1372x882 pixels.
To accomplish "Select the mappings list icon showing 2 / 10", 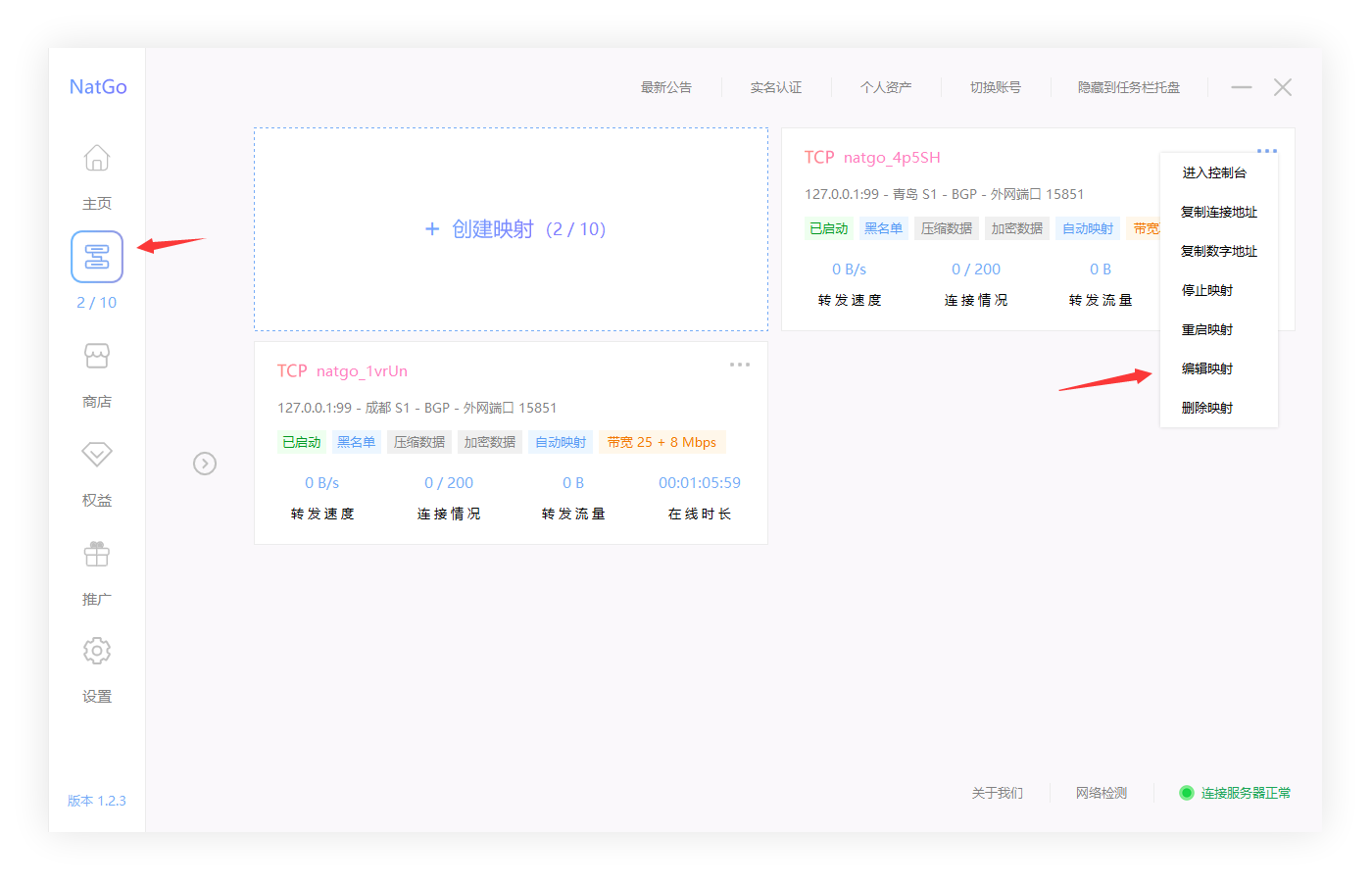I will 97,257.
